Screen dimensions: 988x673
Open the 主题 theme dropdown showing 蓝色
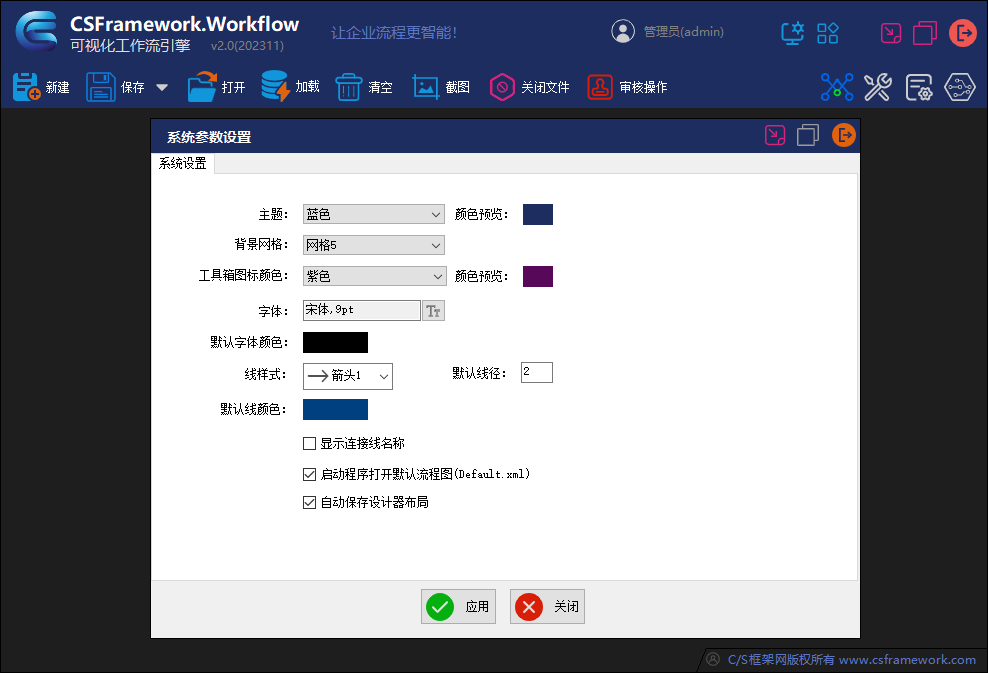click(374, 214)
